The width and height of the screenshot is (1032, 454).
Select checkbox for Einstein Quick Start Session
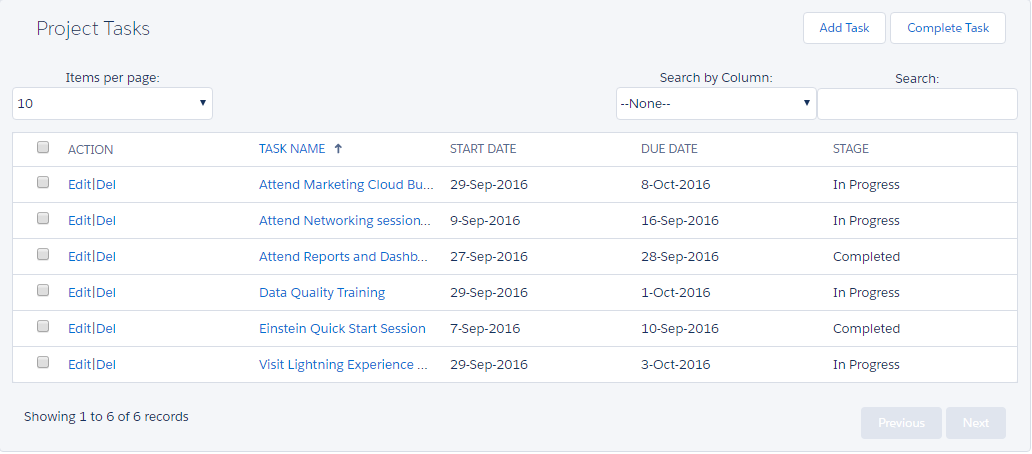point(43,327)
